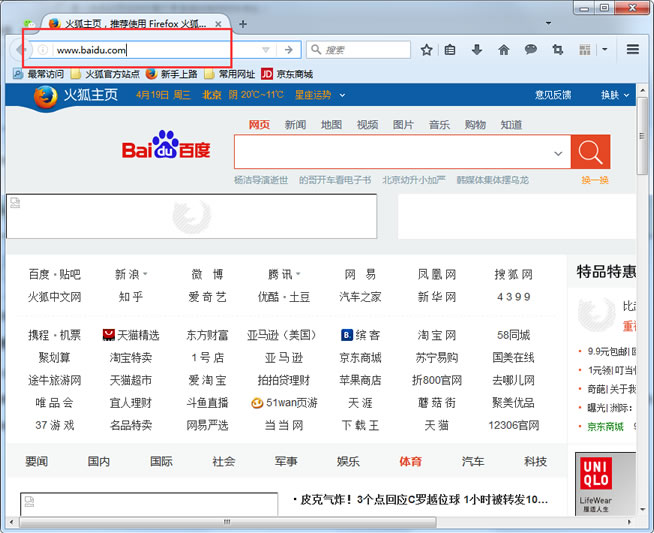Click the Baidu logo

click(x=166, y=145)
